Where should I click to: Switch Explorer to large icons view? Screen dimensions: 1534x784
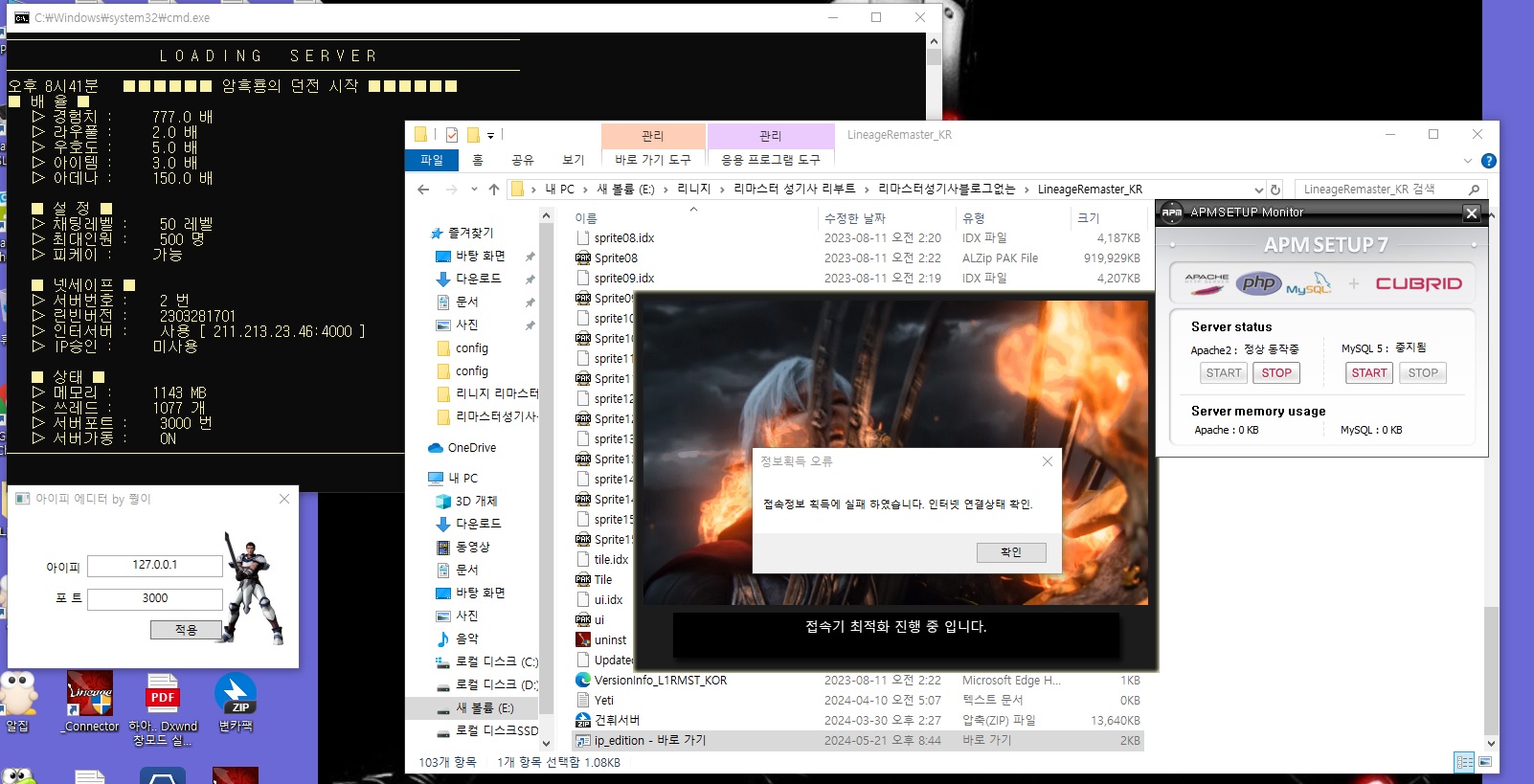coord(1485,763)
